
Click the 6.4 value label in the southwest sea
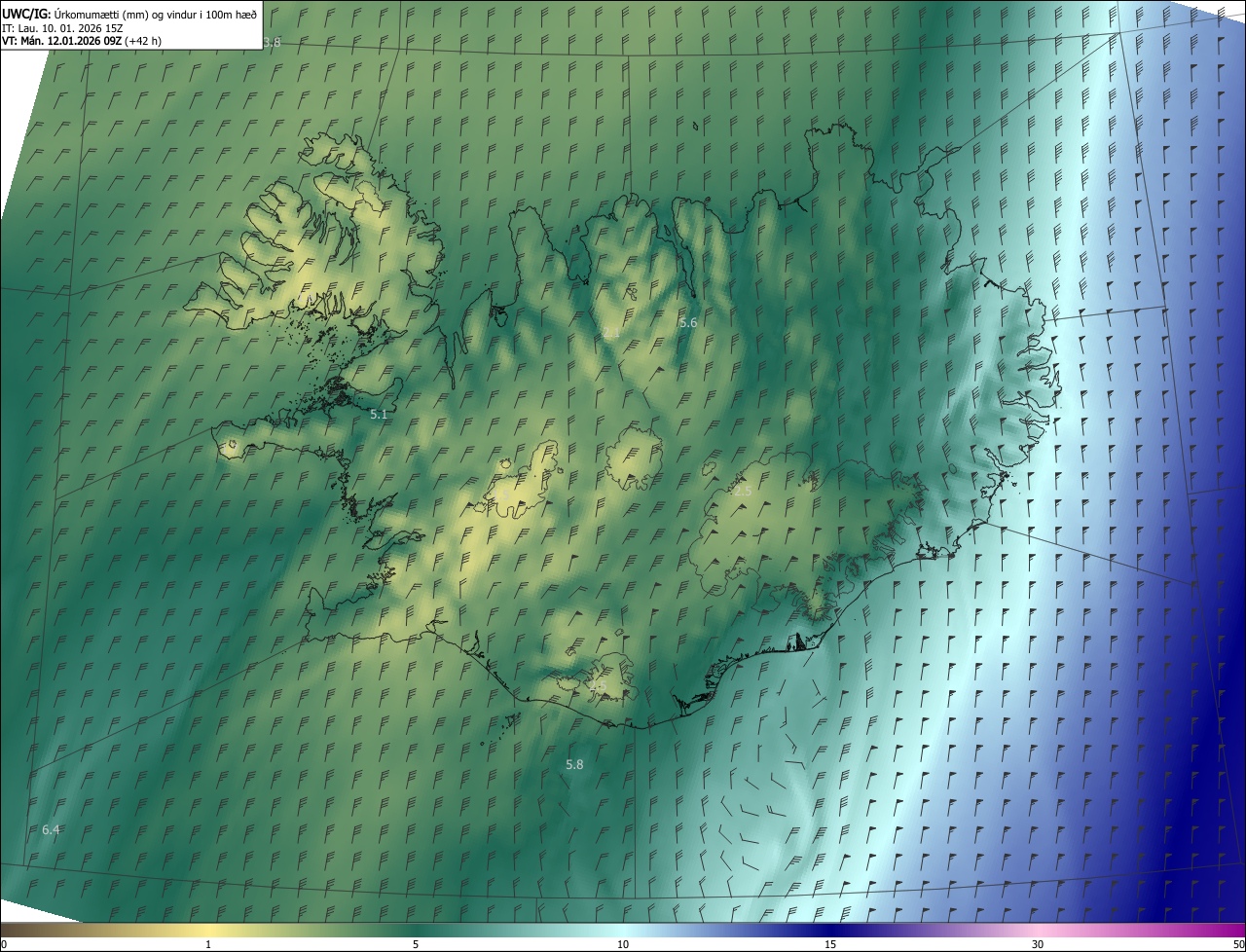click(x=51, y=829)
